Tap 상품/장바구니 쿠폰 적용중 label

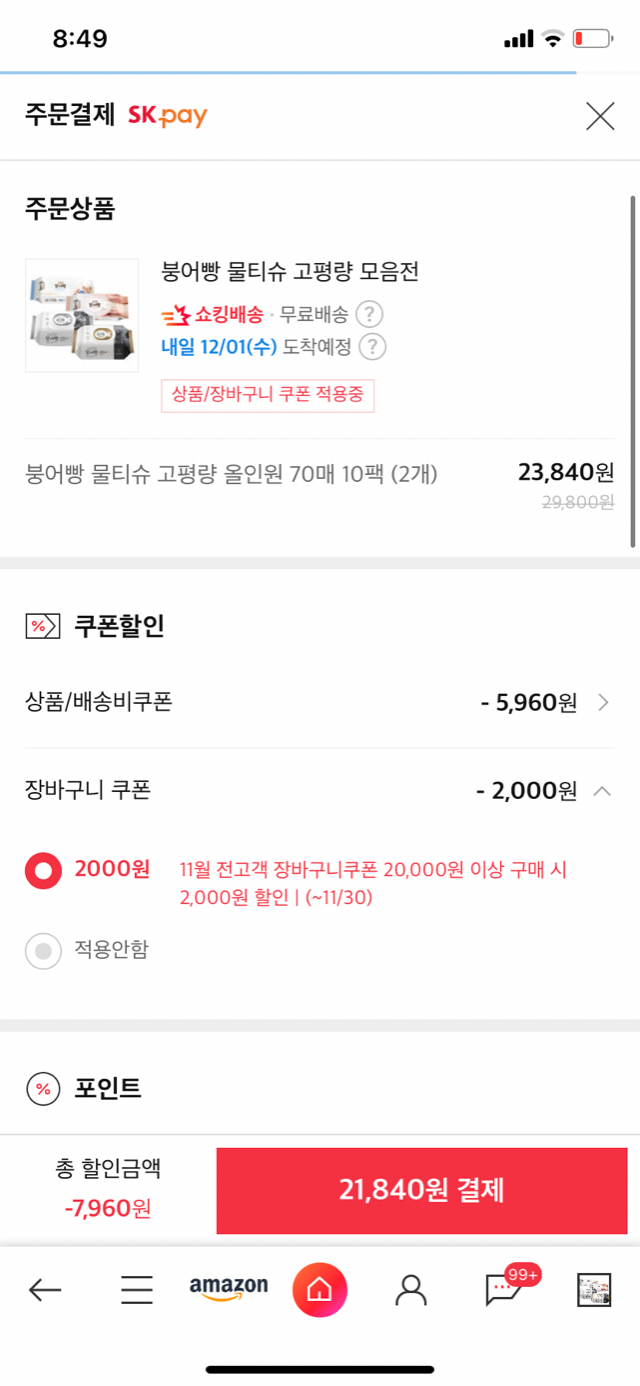(268, 395)
